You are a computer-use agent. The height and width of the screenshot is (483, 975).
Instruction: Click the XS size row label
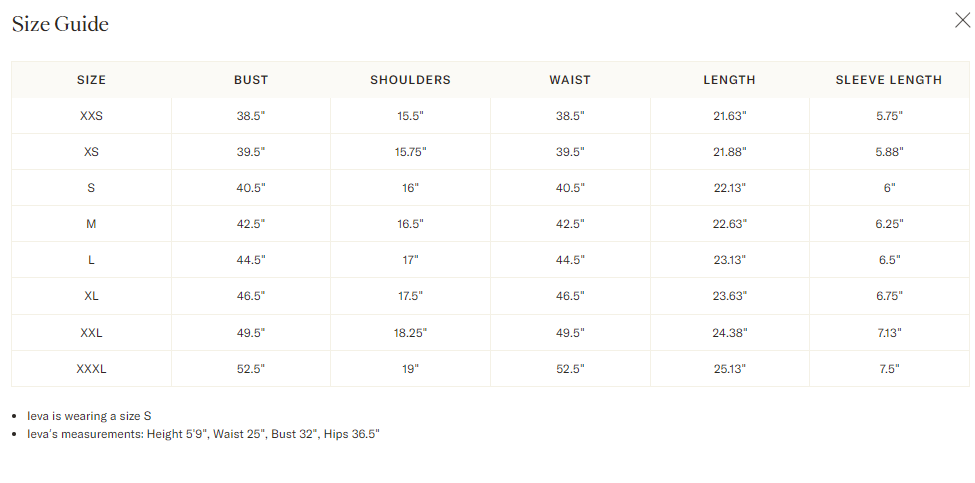tap(91, 152)
